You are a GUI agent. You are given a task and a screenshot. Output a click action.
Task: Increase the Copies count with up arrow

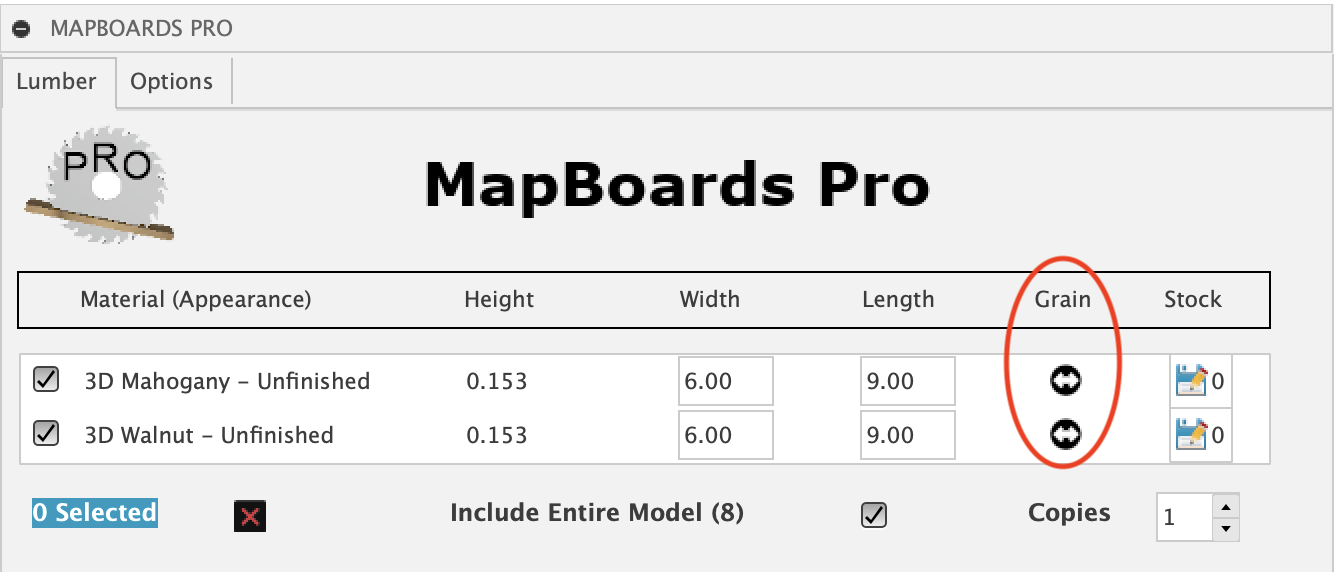click(x=1228, y=505)
